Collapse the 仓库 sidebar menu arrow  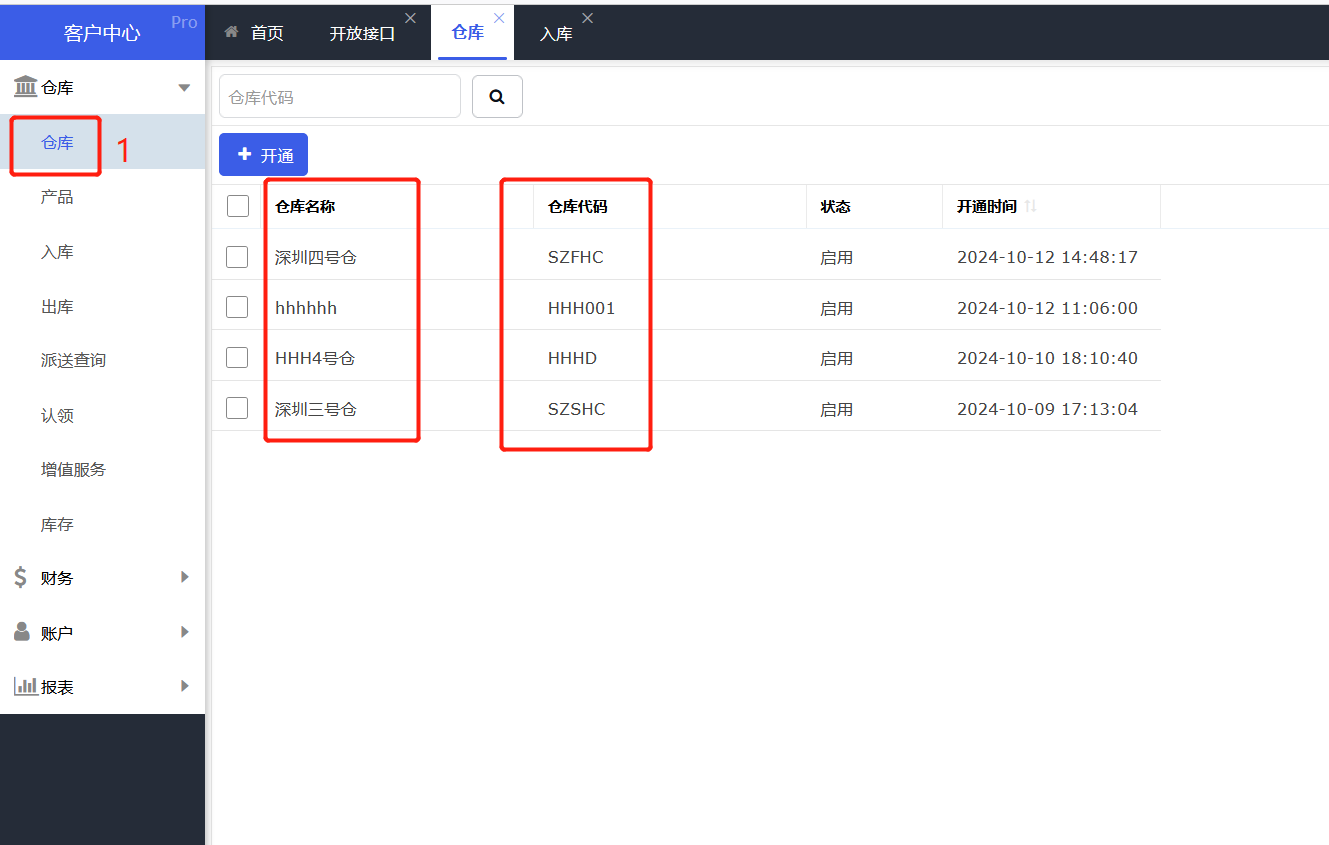(184, 88)
